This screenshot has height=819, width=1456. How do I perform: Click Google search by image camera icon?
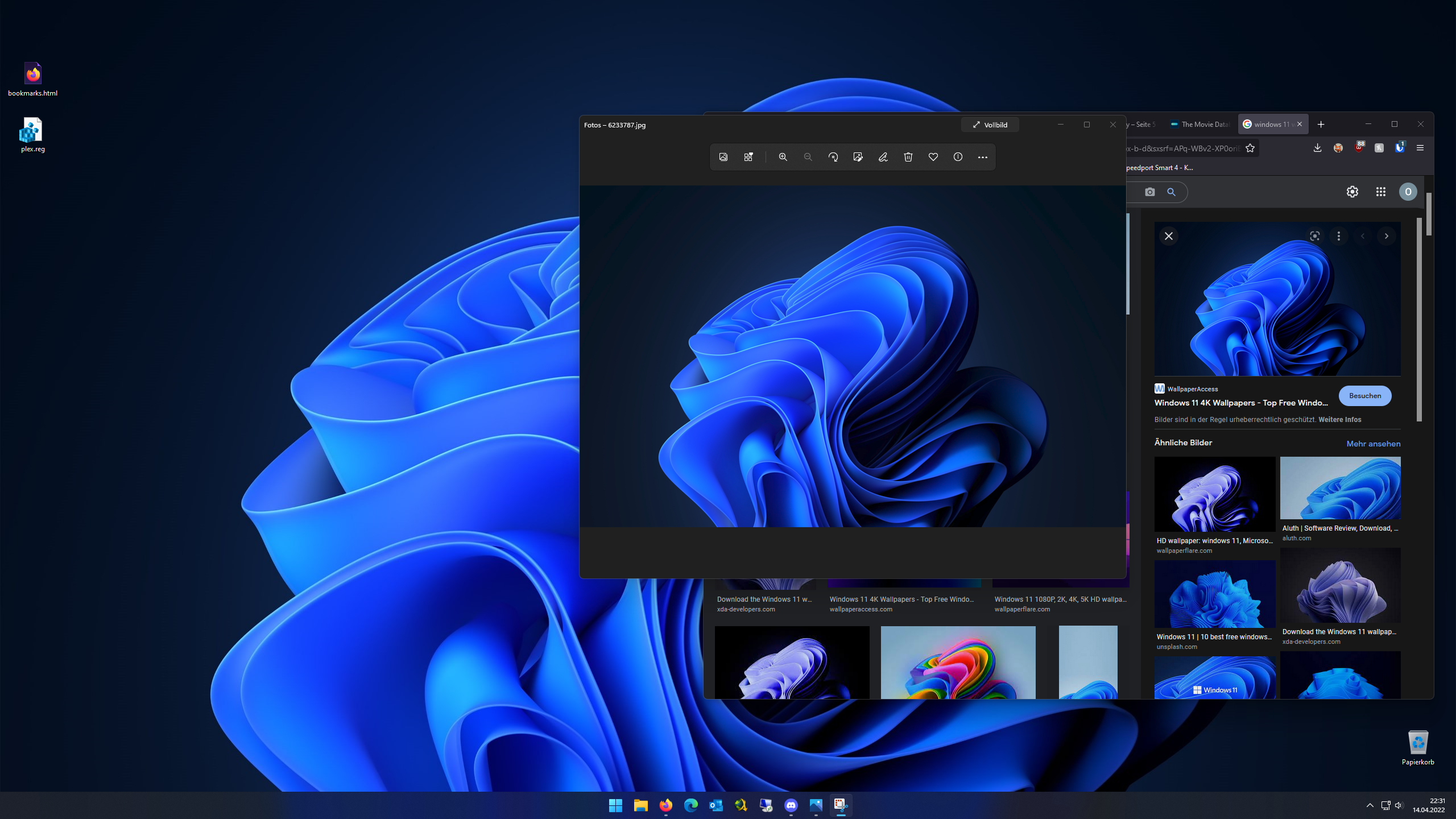tap(1149, 192)
